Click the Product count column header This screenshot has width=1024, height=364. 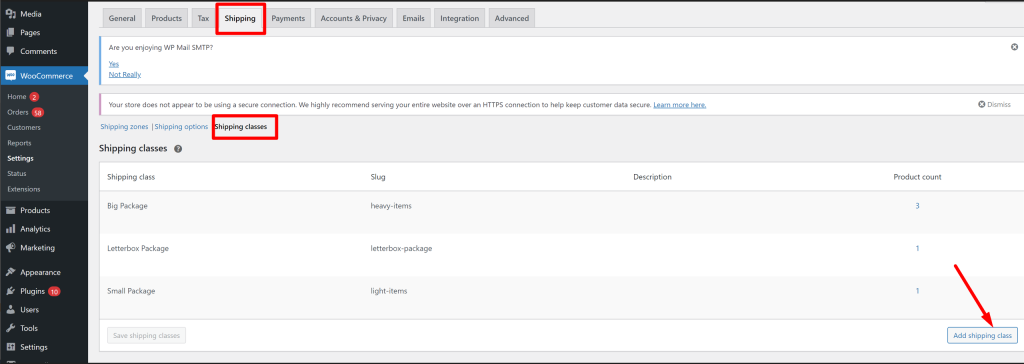pos(917,177)
